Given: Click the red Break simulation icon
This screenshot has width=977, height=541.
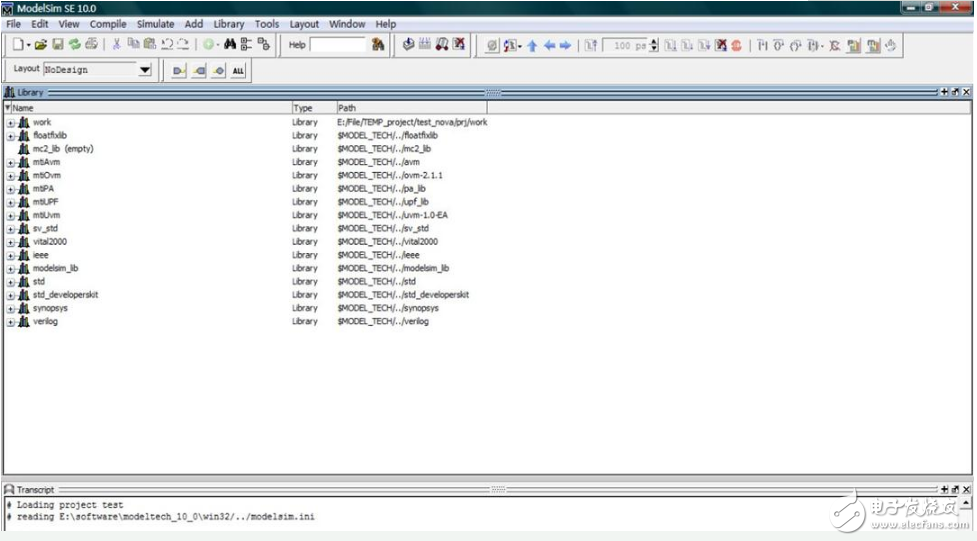Looking at the screenshot, I should point(737,45).
